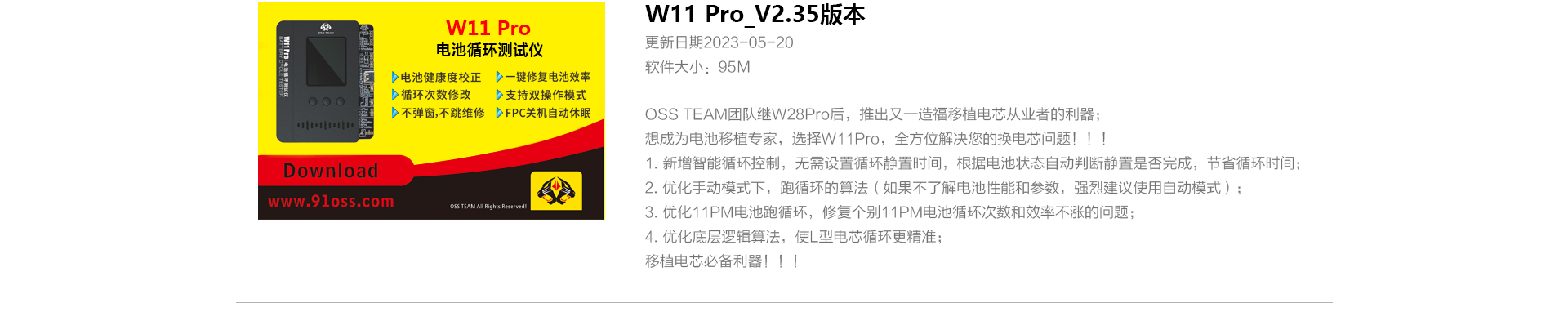Open the www.91oss.com link in banner
The height and width of the screenshot is (330, 1568).
pyautogui.click(x=331, y=201)
